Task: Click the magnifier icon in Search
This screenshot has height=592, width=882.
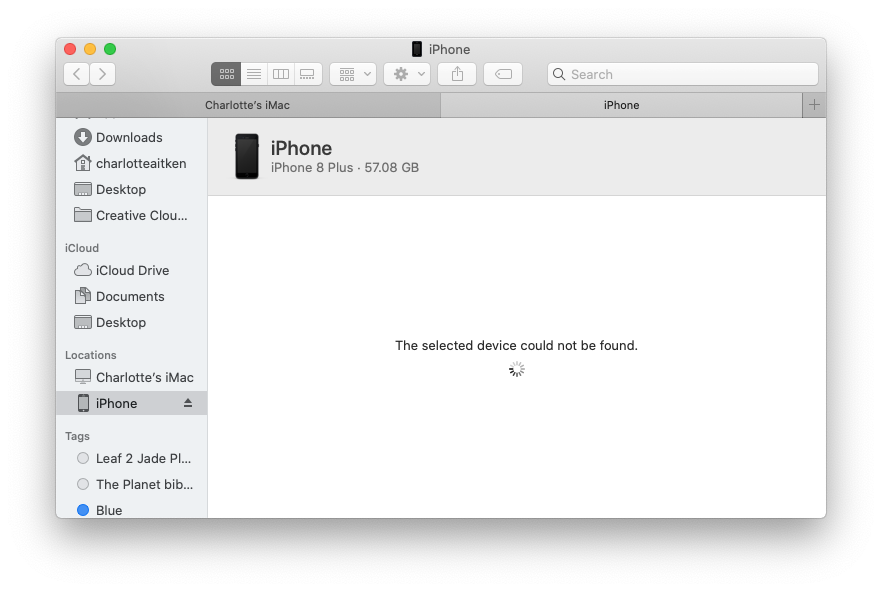Action: [x=559, y=74]
